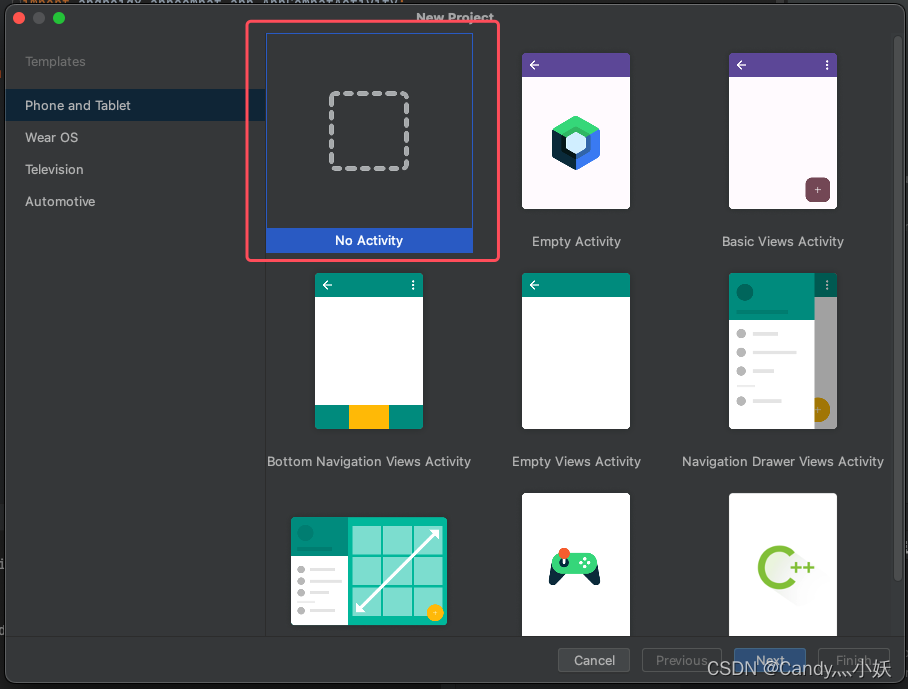908x689 pixels.
Task: Select the Native C++ template
Action: tap(783, 565)
